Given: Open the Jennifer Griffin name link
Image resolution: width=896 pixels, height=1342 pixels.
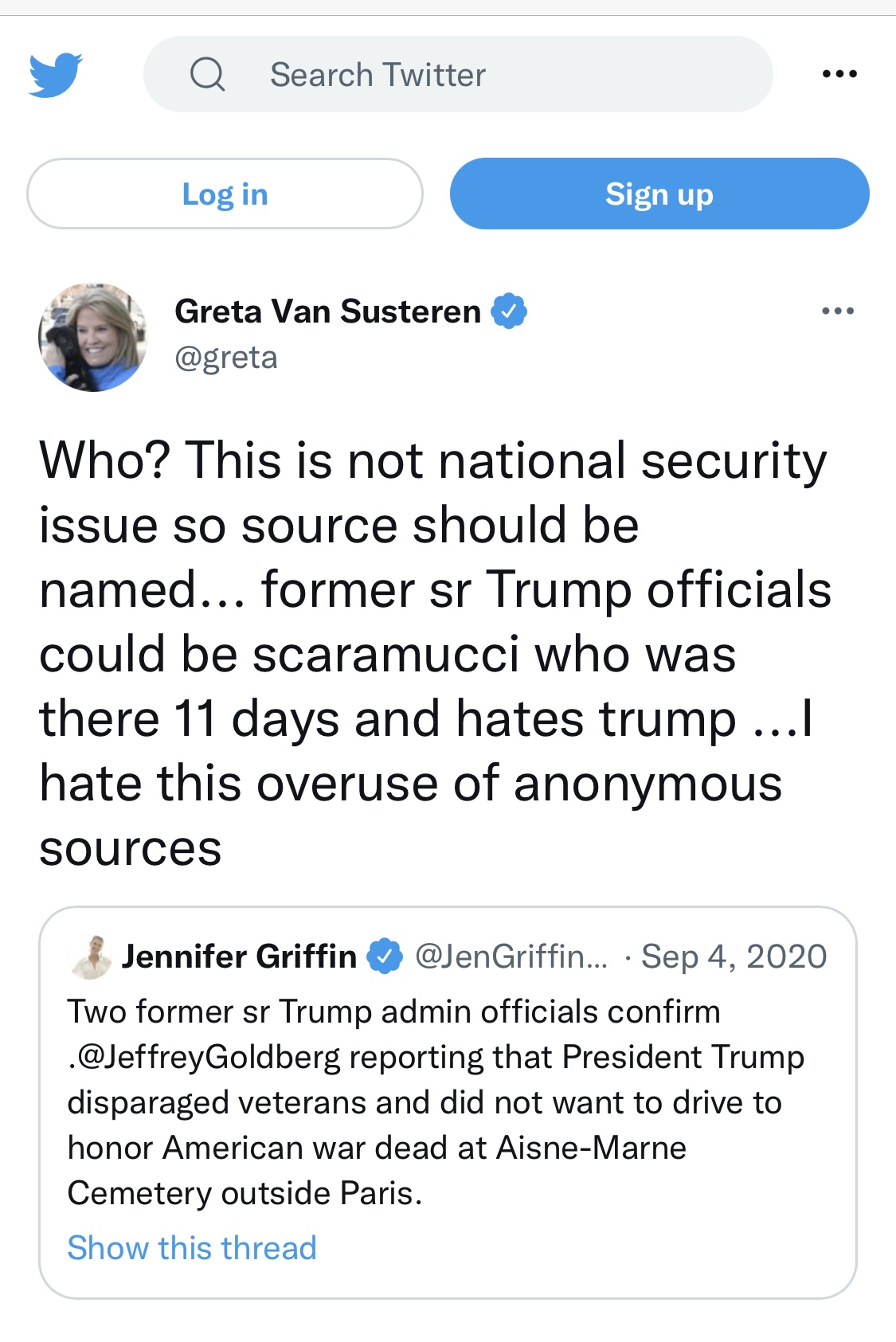Looking at the screenshot, I should pyautogui.click(x=239, y=956).
